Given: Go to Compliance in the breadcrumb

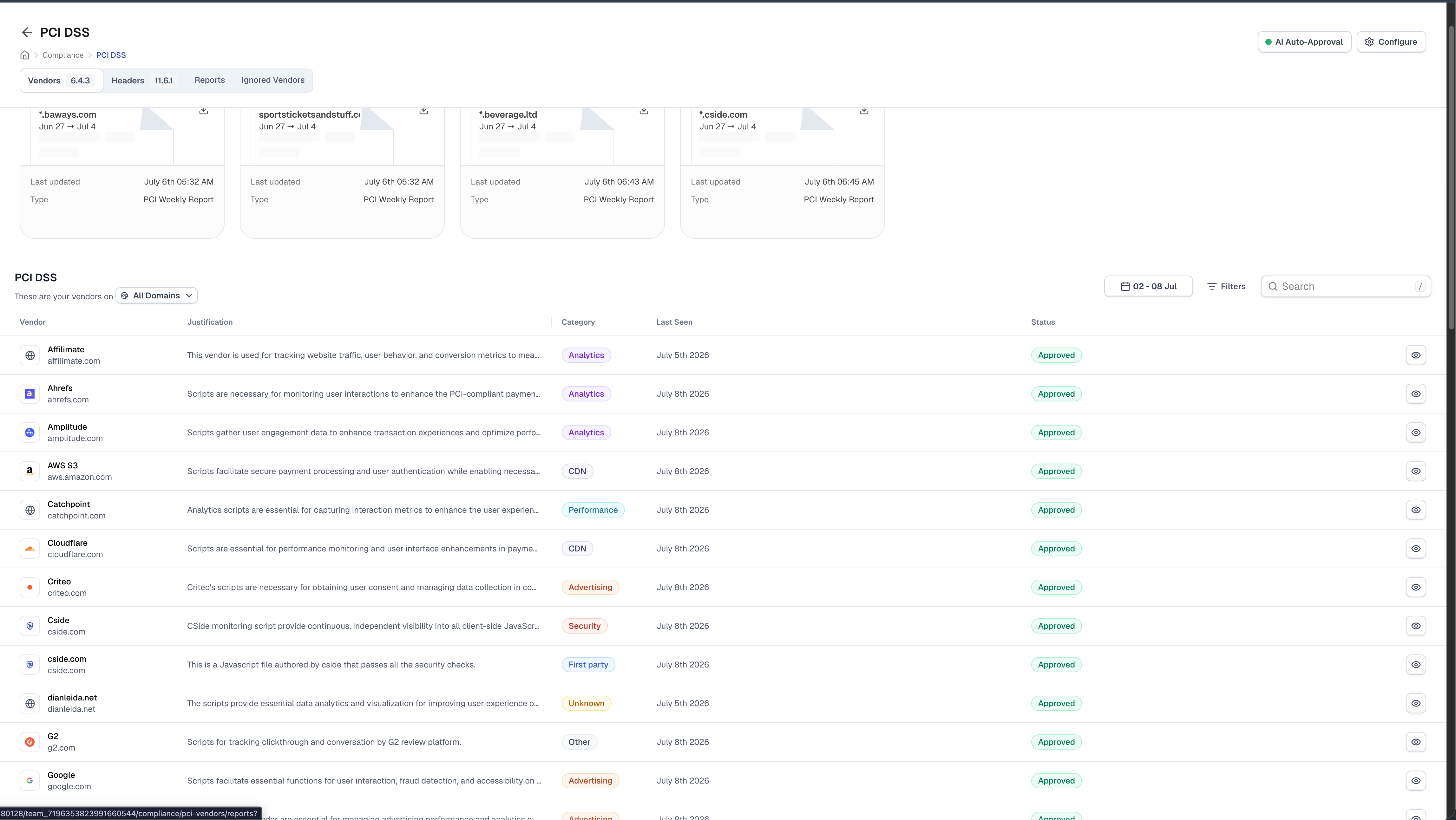Looking at the screenshot, I should tap(63, 55).
